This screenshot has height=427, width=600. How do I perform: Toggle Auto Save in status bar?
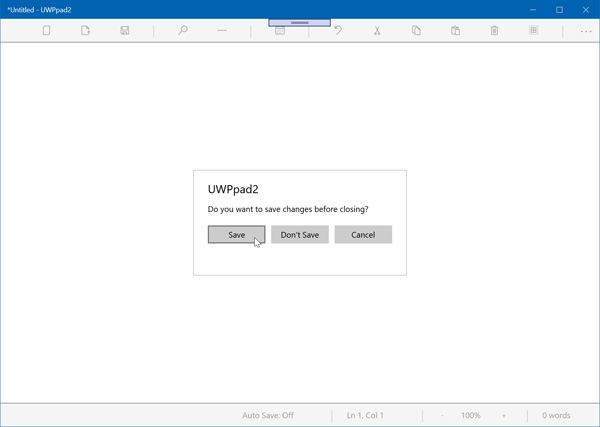(x=268, y=415)
